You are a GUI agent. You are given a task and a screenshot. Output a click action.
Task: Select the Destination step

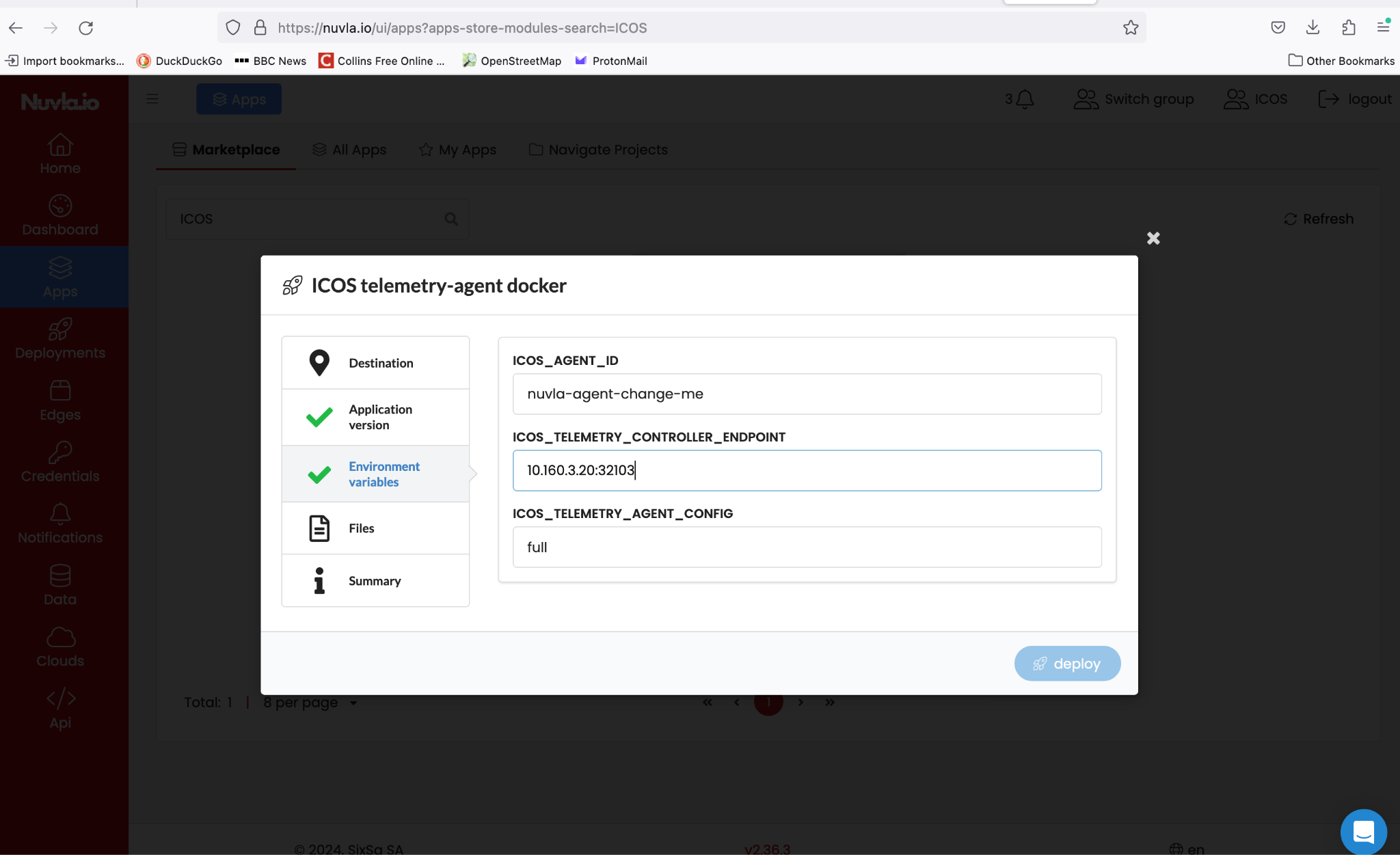tap(375, 363)
